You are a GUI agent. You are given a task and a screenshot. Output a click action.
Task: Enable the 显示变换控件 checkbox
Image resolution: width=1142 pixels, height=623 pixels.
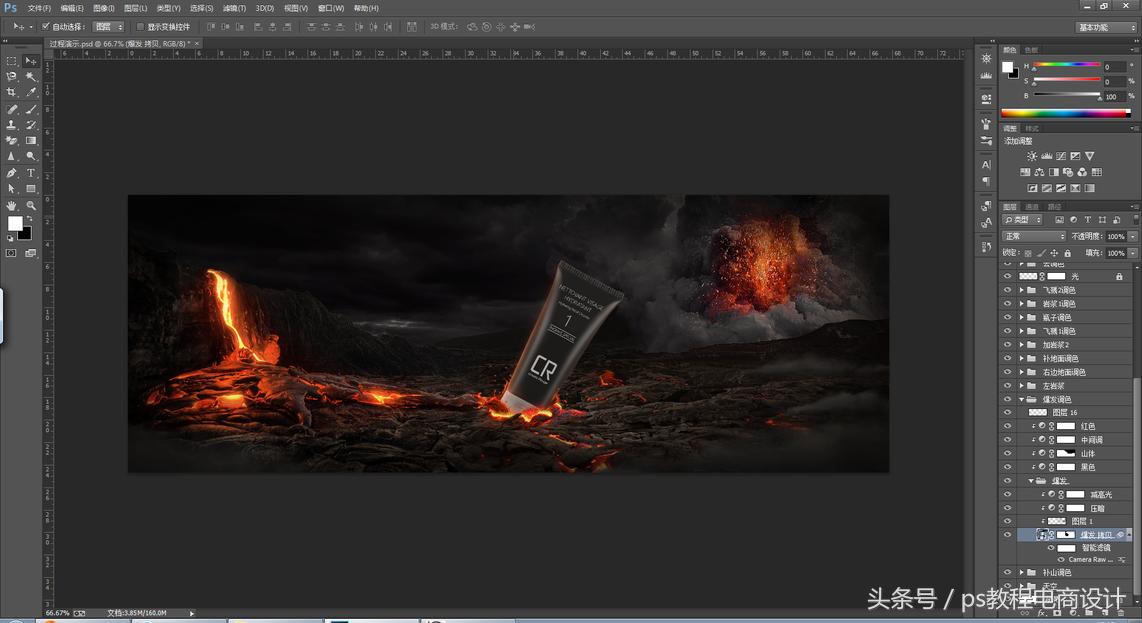140,27
